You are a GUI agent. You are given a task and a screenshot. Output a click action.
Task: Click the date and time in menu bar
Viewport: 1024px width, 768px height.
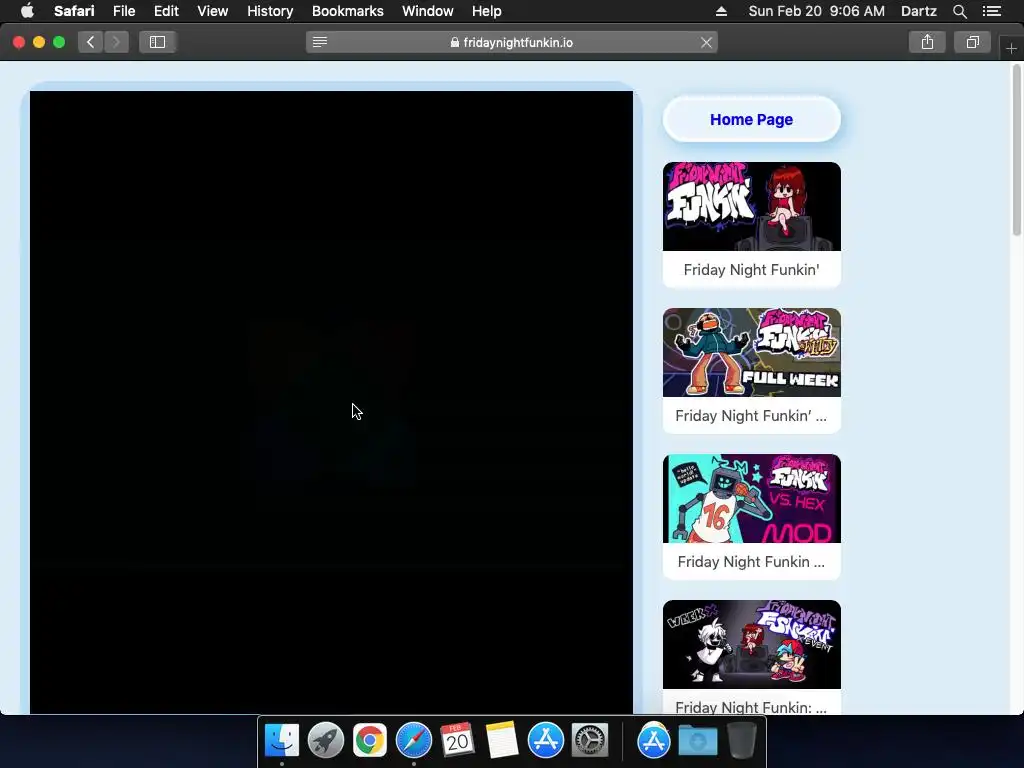(x=816, y=11)
